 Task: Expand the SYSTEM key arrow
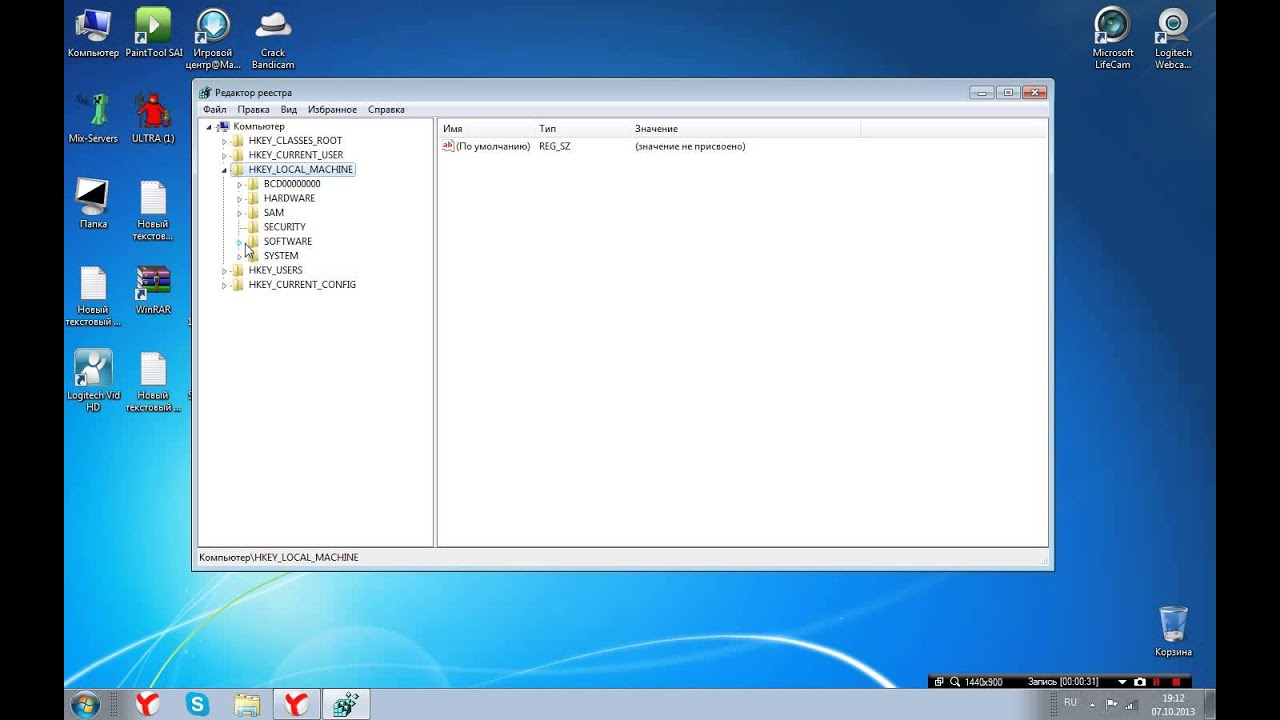tap(239, 256)
